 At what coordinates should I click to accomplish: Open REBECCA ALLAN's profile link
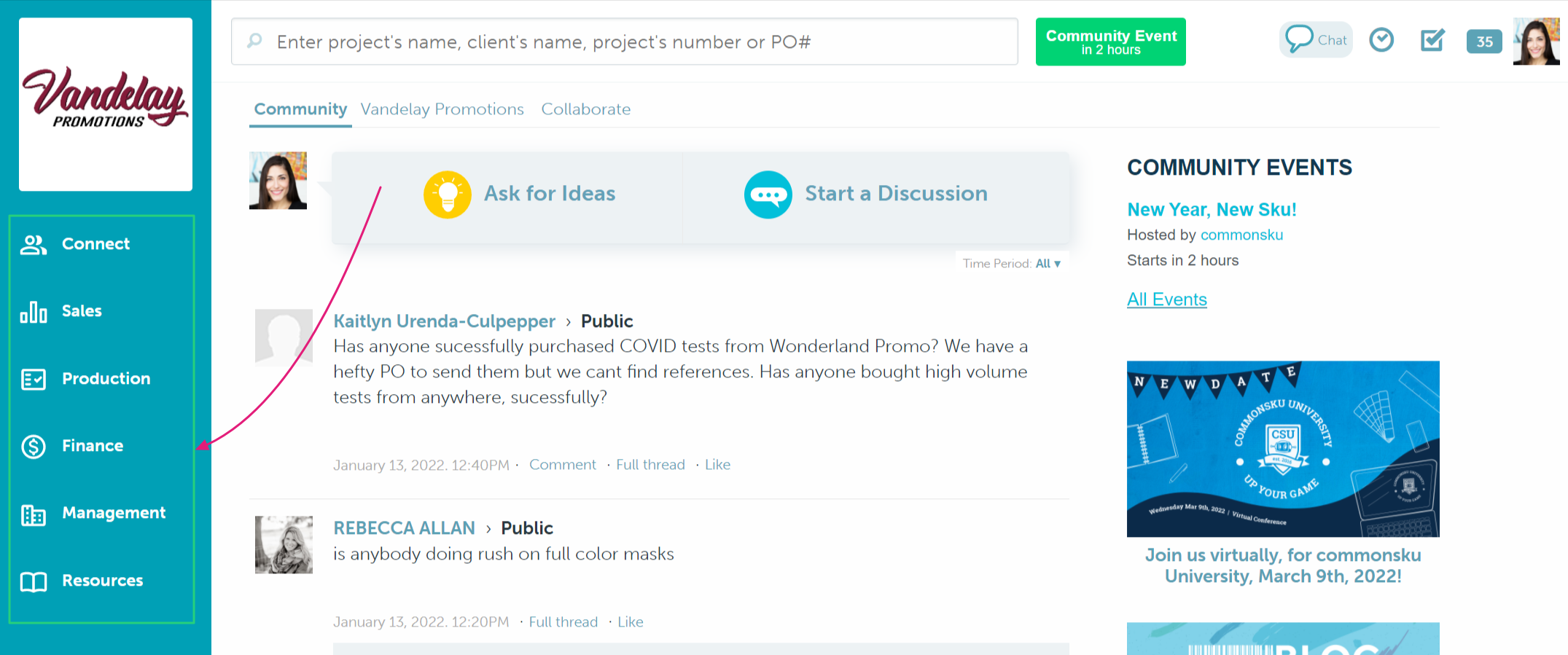click(404, 528)
